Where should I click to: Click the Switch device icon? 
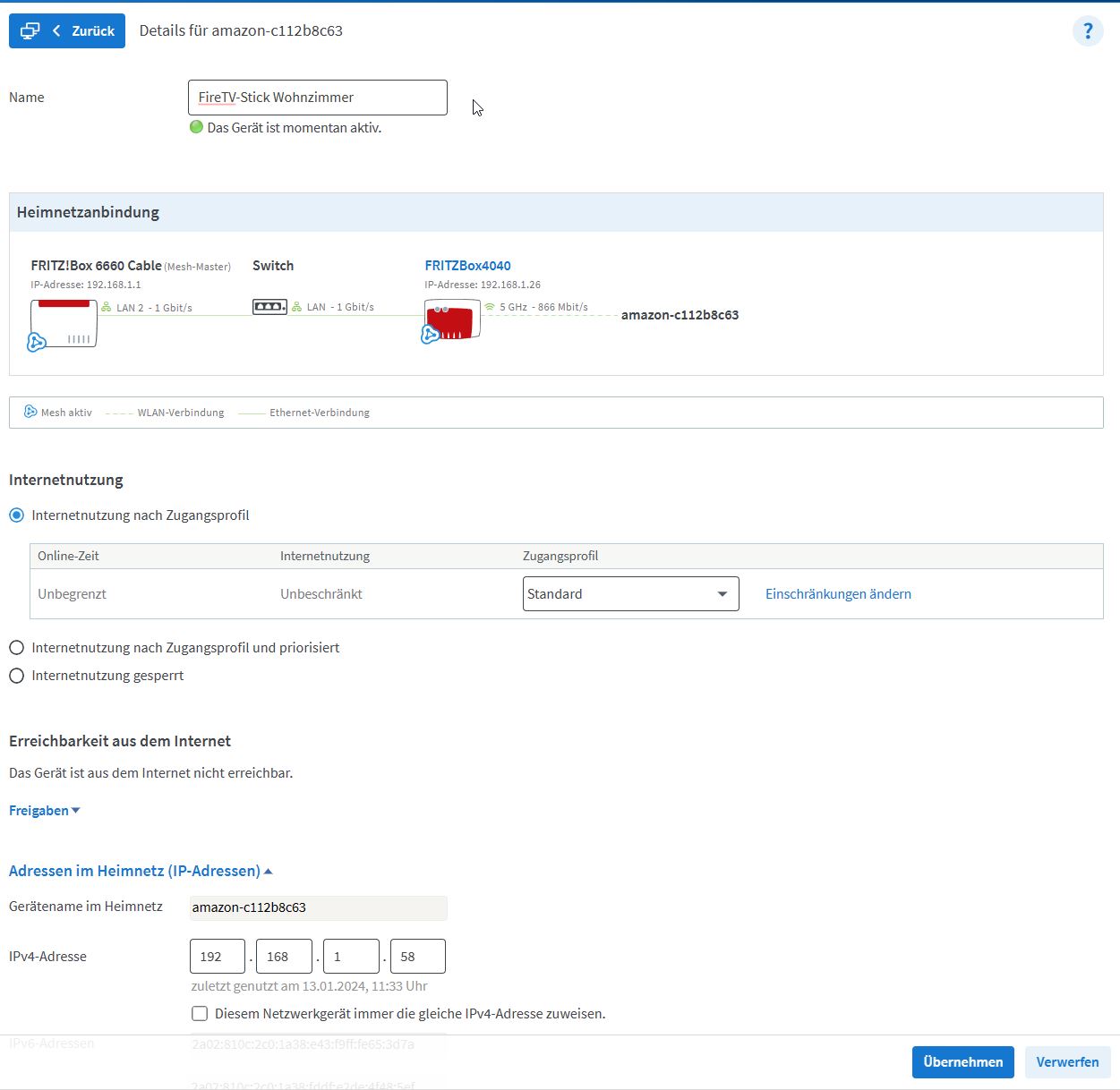click(269, 307)
